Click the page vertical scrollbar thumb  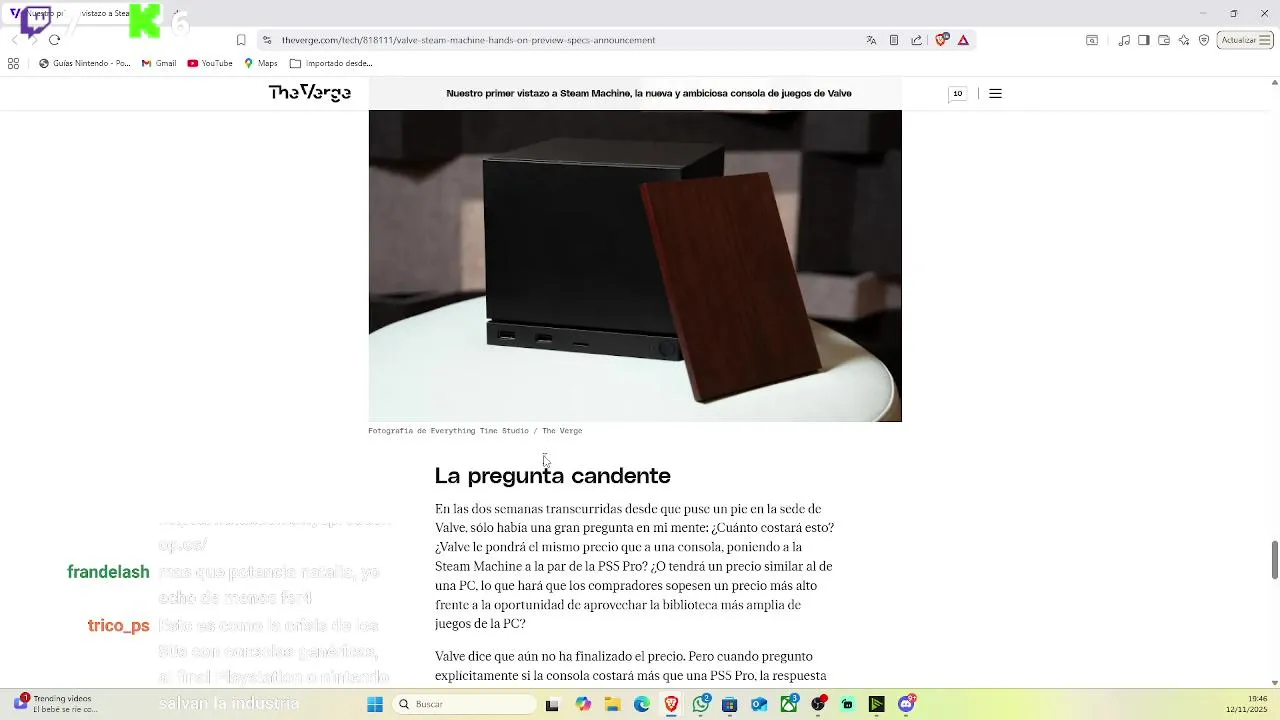point(1274,559)
